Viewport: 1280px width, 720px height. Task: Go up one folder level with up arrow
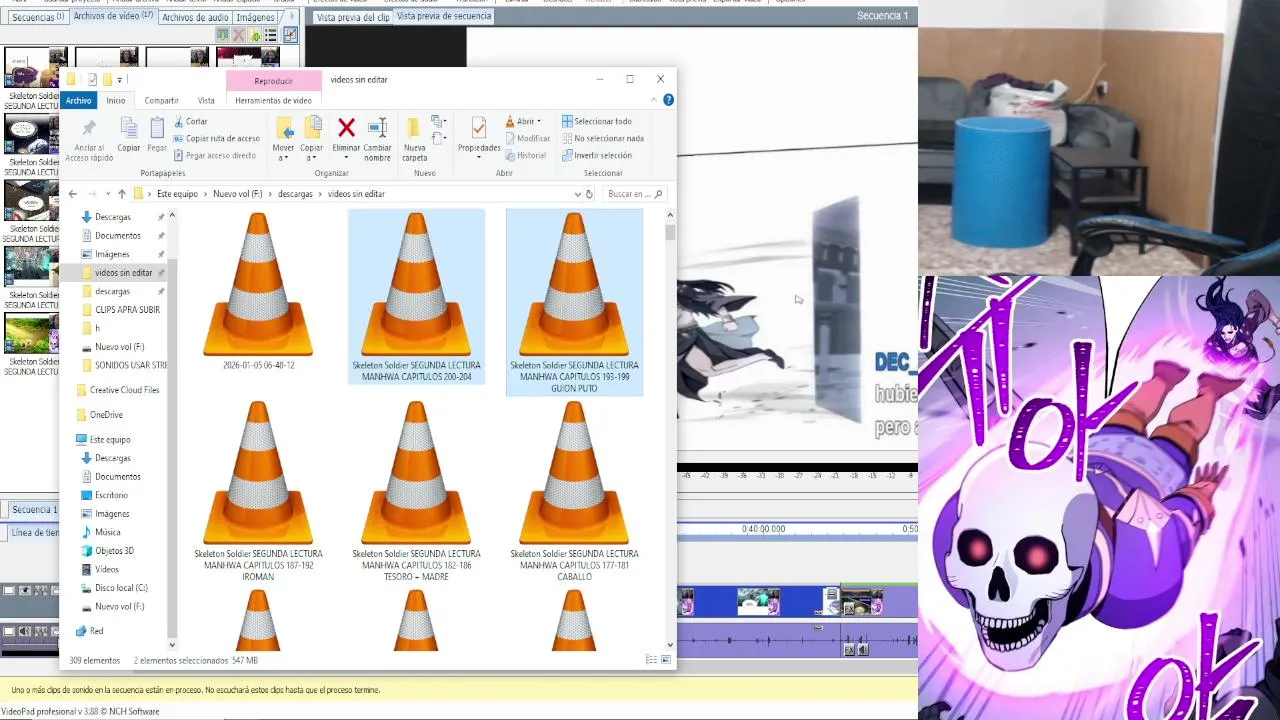(x=121, y=194)
